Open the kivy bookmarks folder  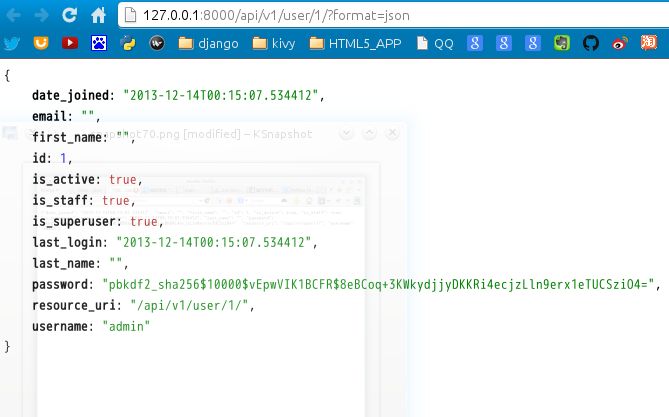pos(274,43)
